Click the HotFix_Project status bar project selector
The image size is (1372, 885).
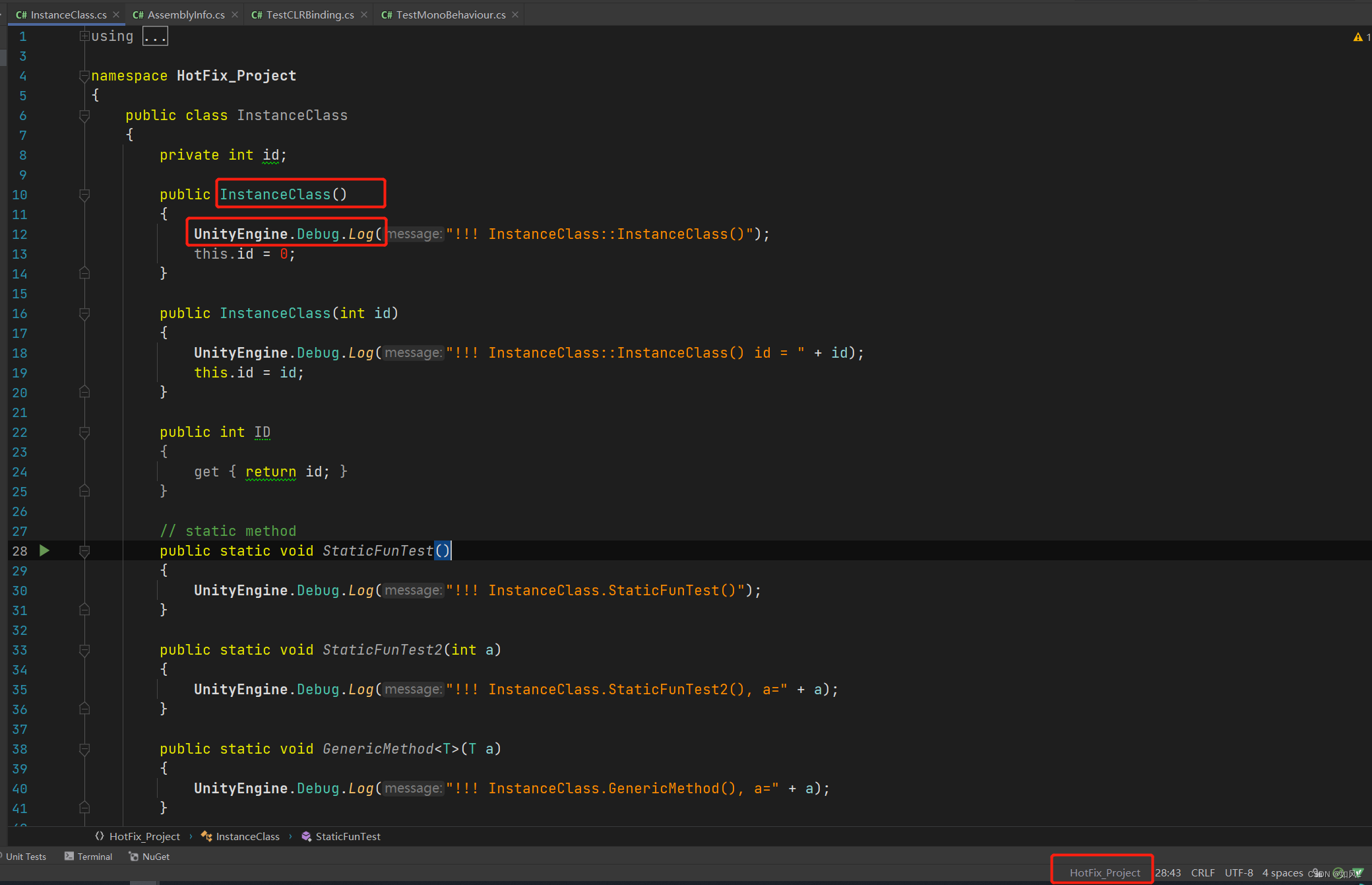(1105, 872)
